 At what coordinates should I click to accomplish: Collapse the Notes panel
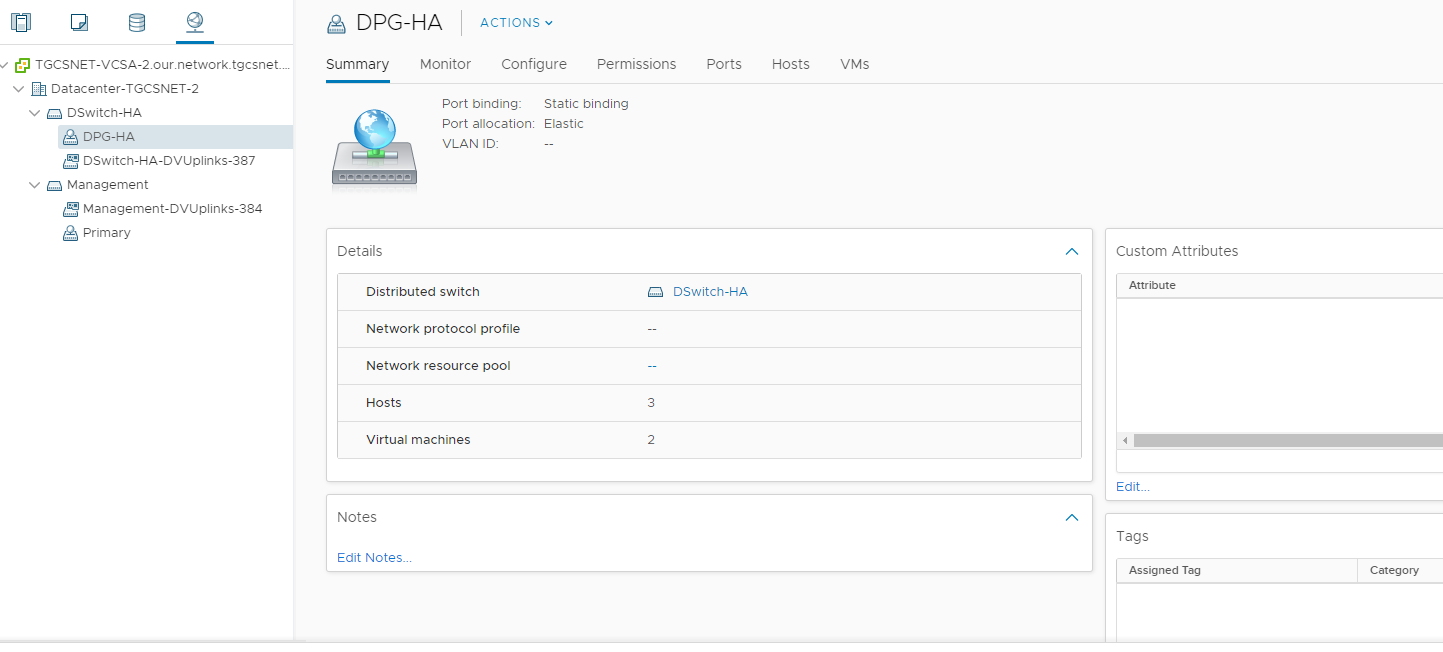[x=1072, y=518]
